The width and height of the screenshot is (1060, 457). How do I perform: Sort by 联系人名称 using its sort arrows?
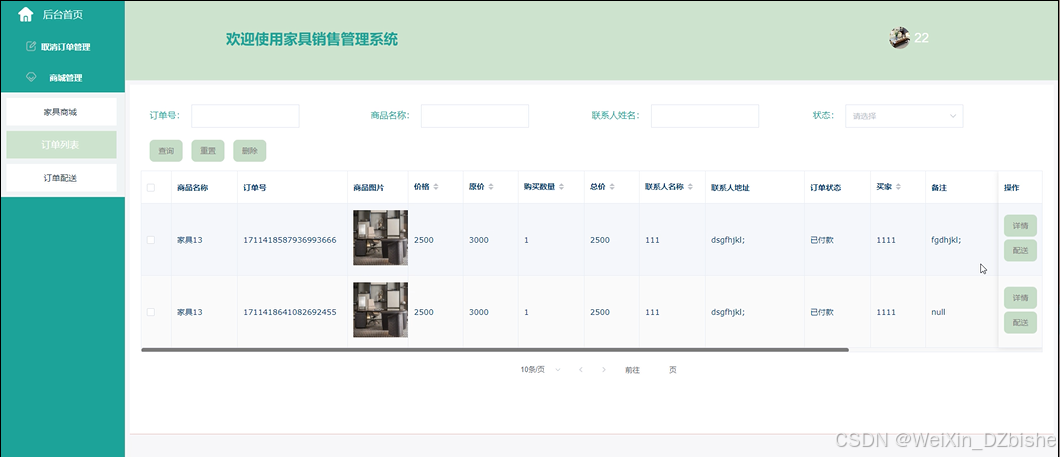point(690,187)
